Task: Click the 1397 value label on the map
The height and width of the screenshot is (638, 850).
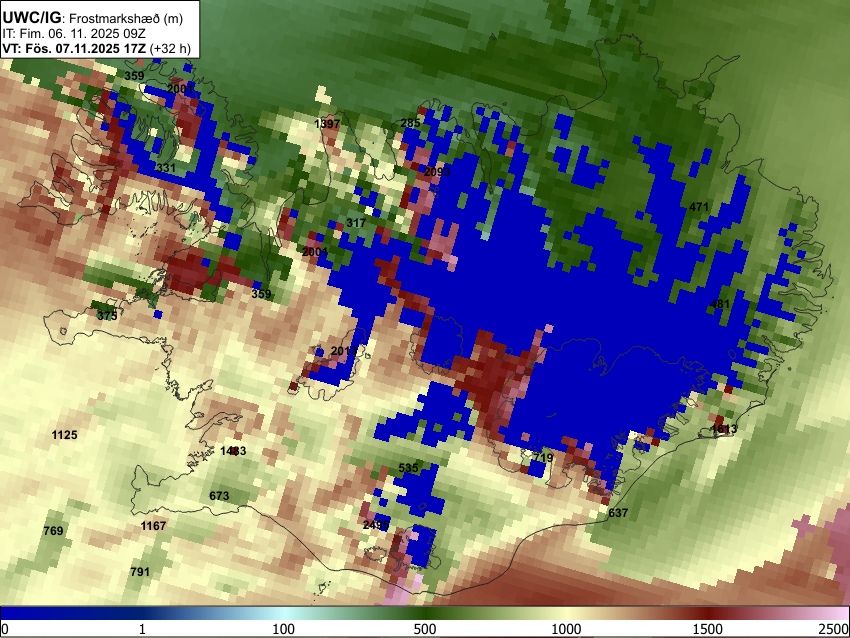Action: coord(327,124)
